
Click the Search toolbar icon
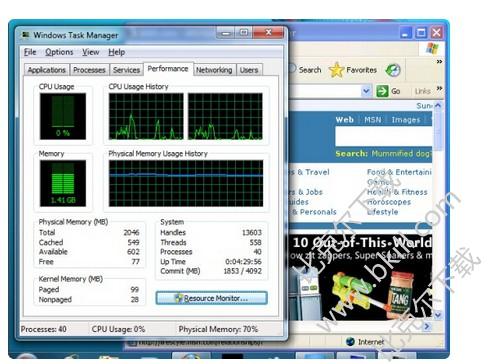[x=292, y=69]
